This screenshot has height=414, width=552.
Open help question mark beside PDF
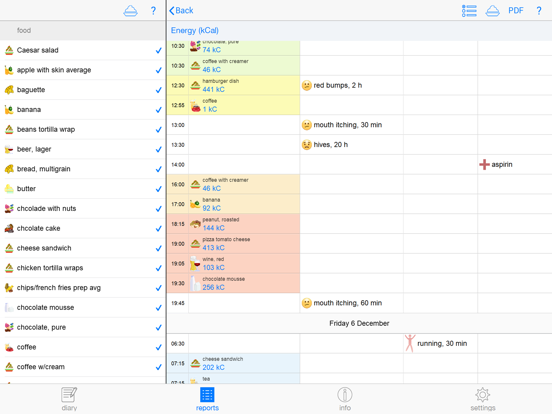539,11
